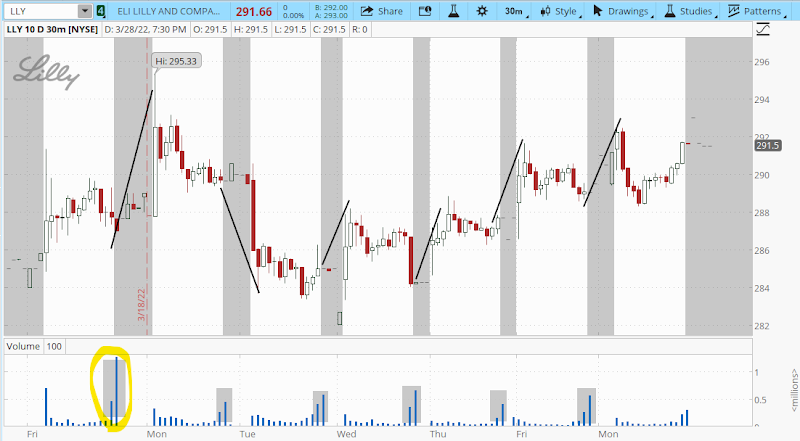Click the 3/18/22 dashed red date marker
The width and height of the screenshot is (800, 441).
tap(142, 305)
